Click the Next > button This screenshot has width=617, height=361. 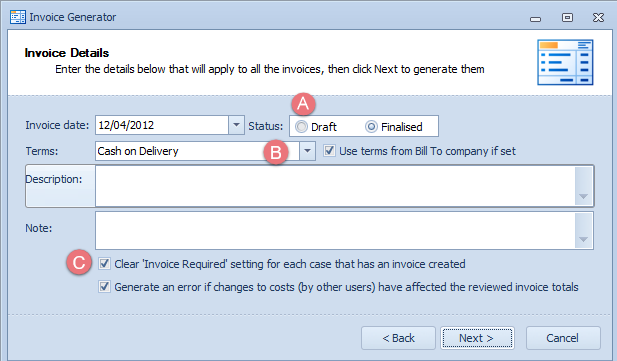click(477, 338)
